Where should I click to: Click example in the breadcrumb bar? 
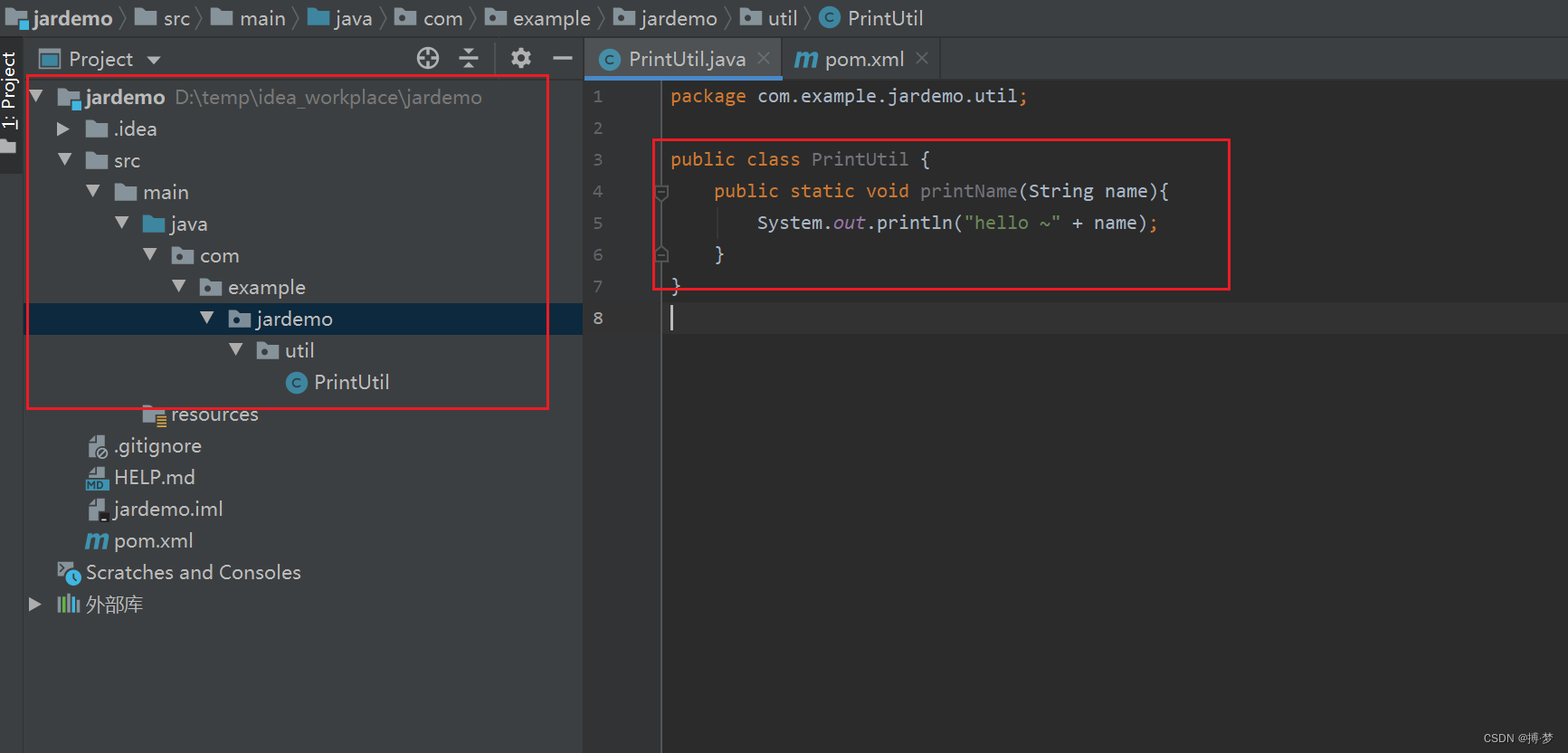click(551, 18)
